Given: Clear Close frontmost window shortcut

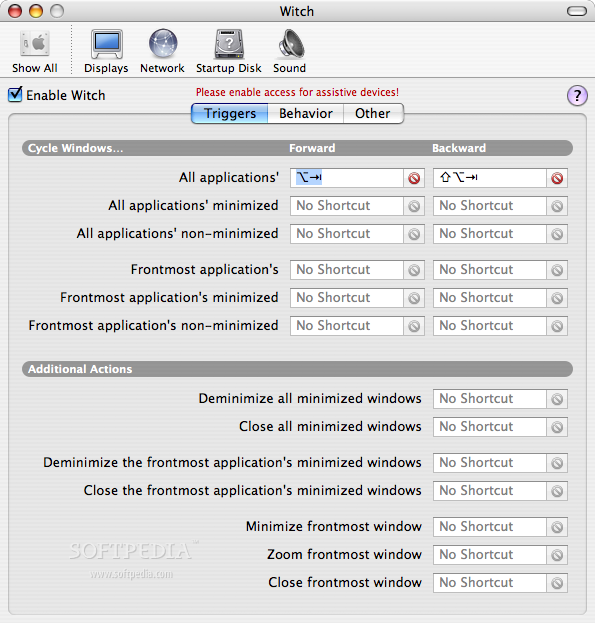Looking at the screenshot, I should pyautogui.click(x=557, y=583).
